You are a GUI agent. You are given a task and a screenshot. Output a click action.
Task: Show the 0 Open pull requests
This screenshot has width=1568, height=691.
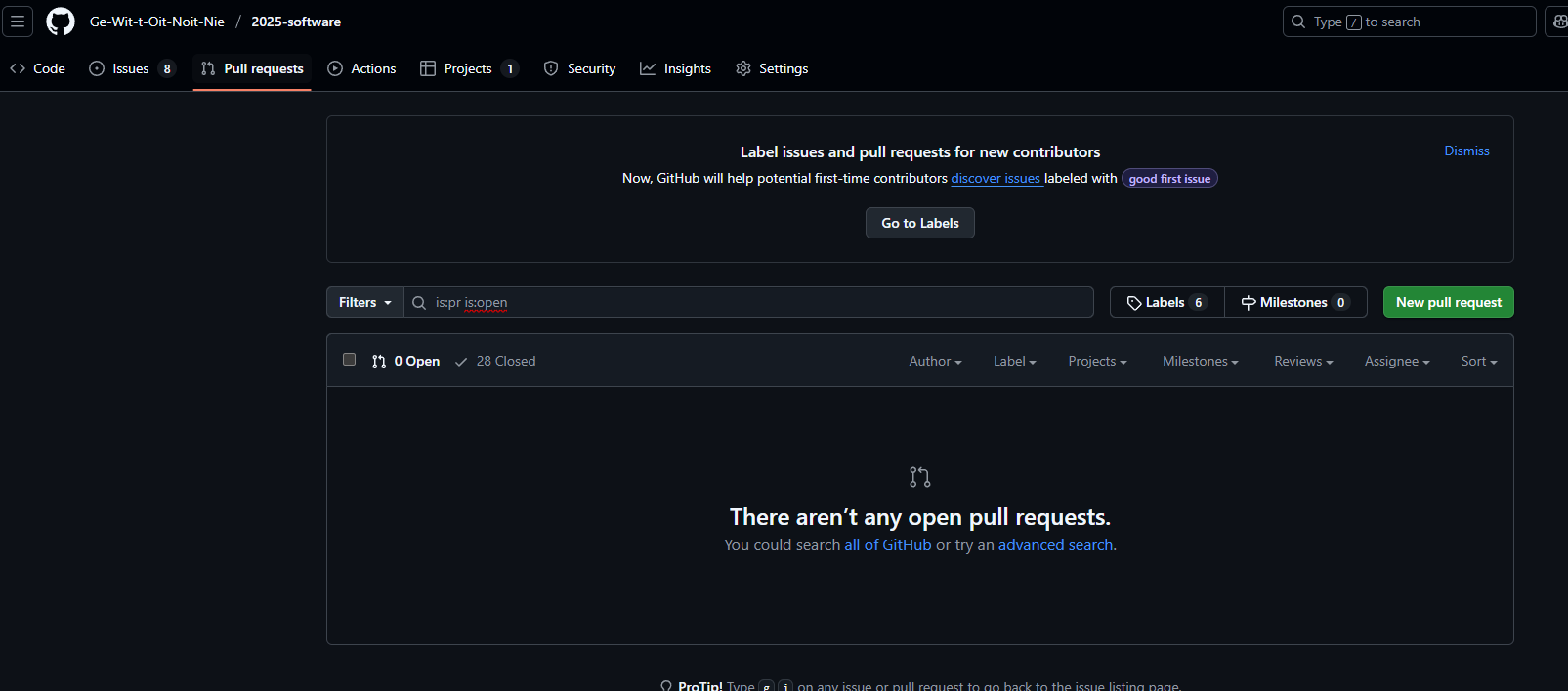(x=405, y=361)
